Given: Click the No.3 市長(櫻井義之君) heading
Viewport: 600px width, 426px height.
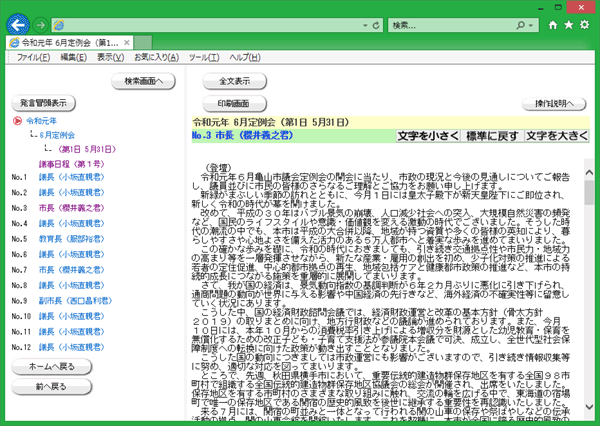Looking at the screenshot, I should pyautogui.click(x=243, y=135).
